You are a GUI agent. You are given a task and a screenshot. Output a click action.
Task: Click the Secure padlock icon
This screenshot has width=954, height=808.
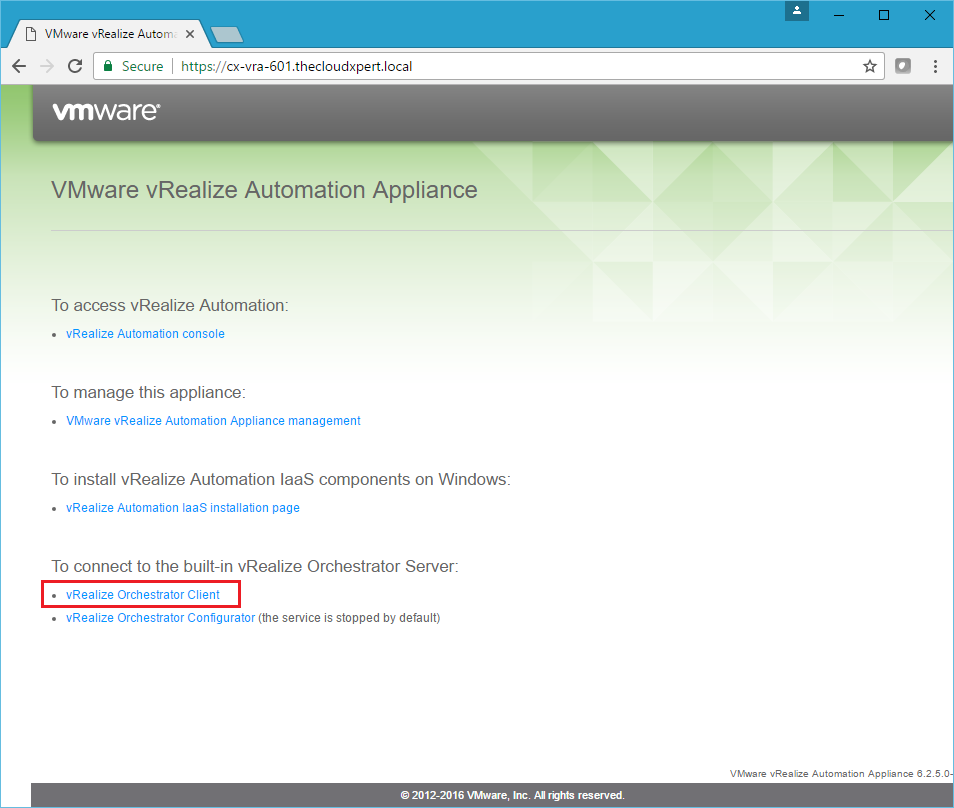[x=108, y=67]
